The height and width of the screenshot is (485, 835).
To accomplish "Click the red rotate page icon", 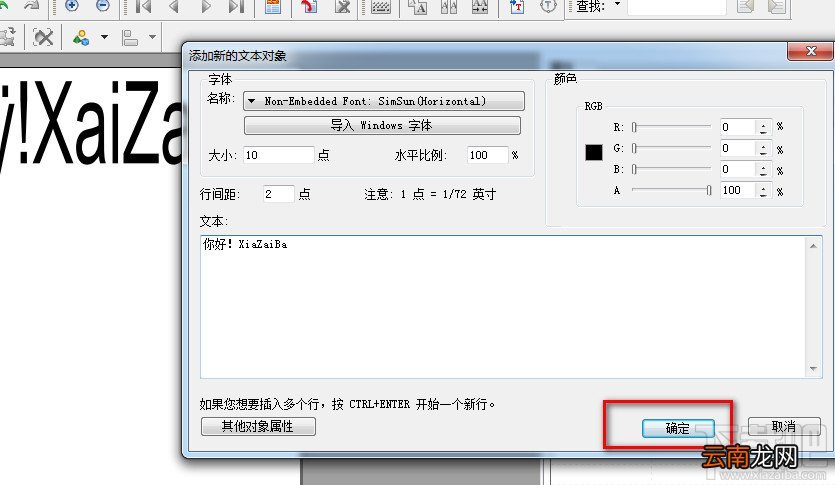I will click(309, 6).
